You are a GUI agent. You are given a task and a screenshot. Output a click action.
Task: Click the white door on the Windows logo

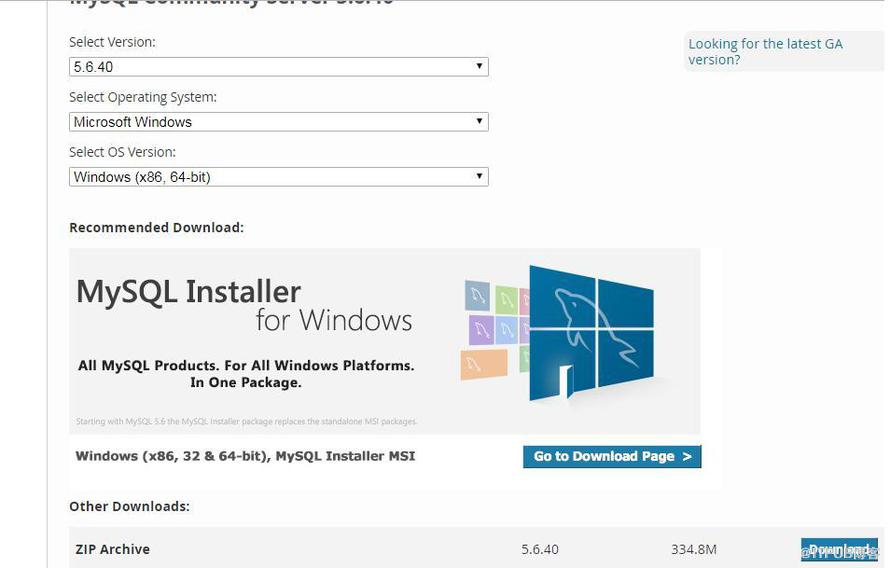(x=565, y=382)
